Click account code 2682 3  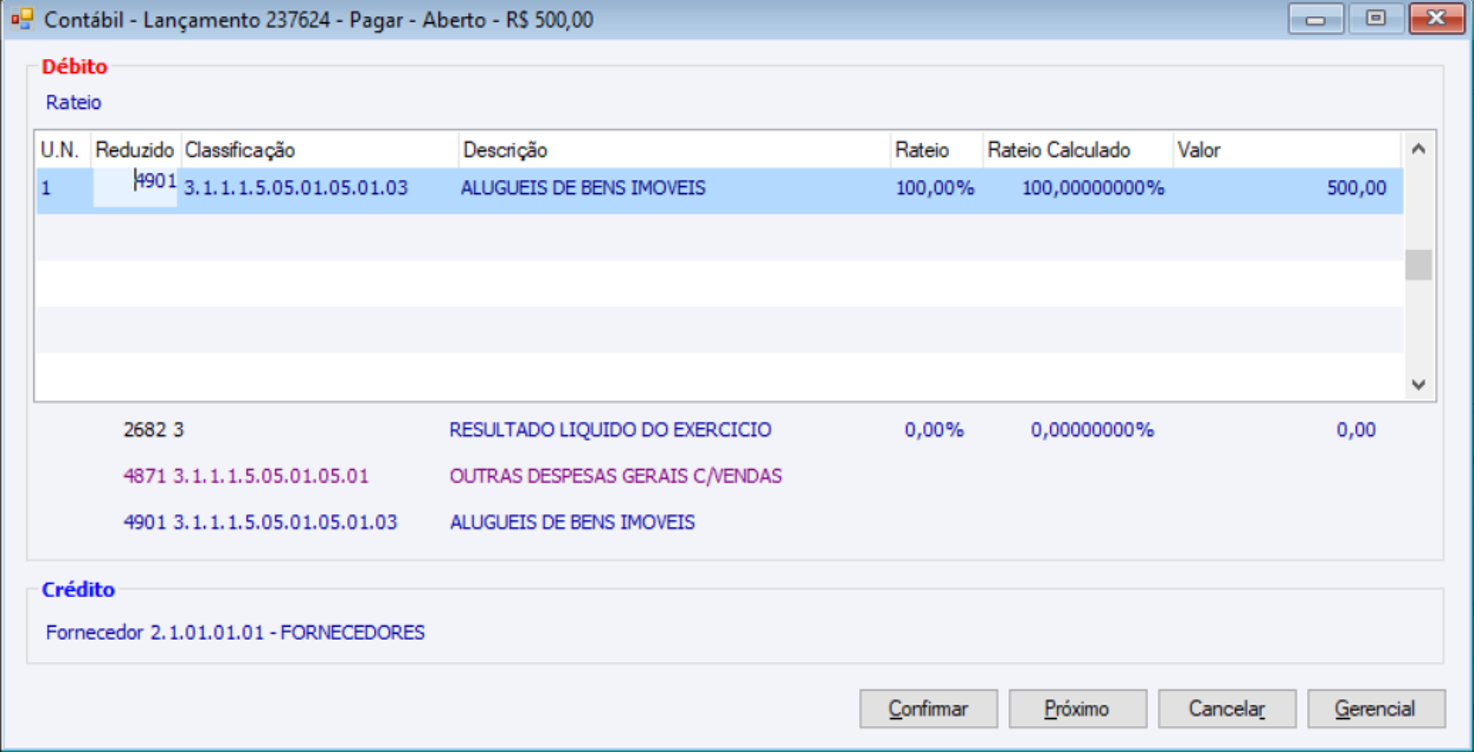click(154, 430)
